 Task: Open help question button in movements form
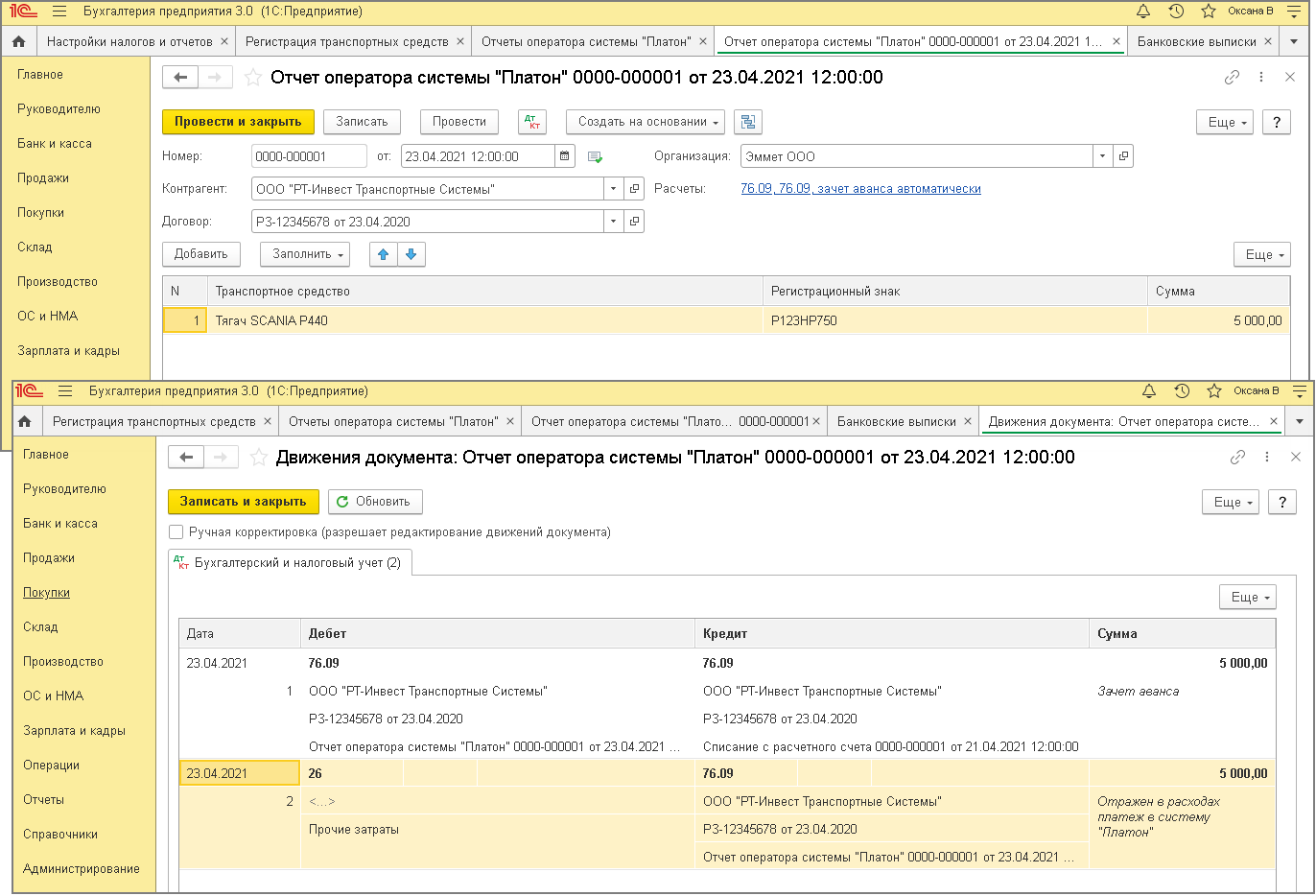tap(1282, 502)
